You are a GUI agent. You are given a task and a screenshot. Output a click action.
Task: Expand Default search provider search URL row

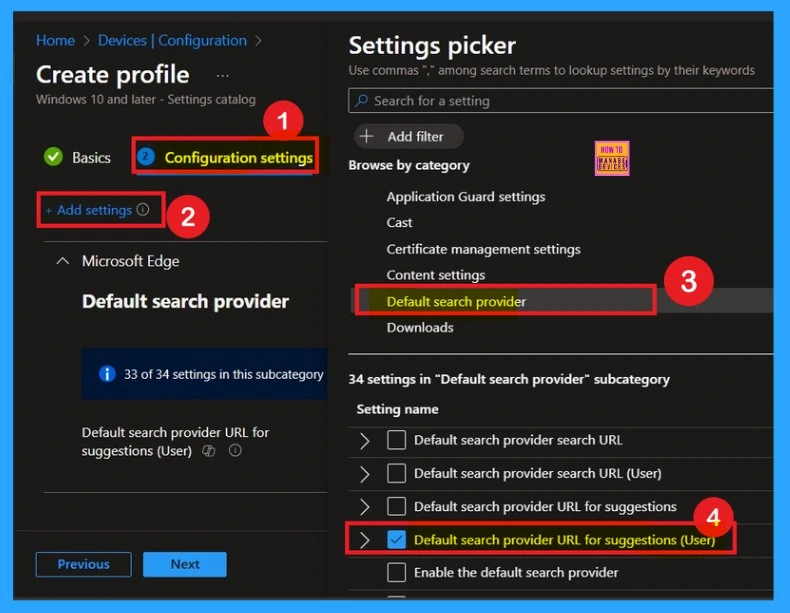(365, 440)
